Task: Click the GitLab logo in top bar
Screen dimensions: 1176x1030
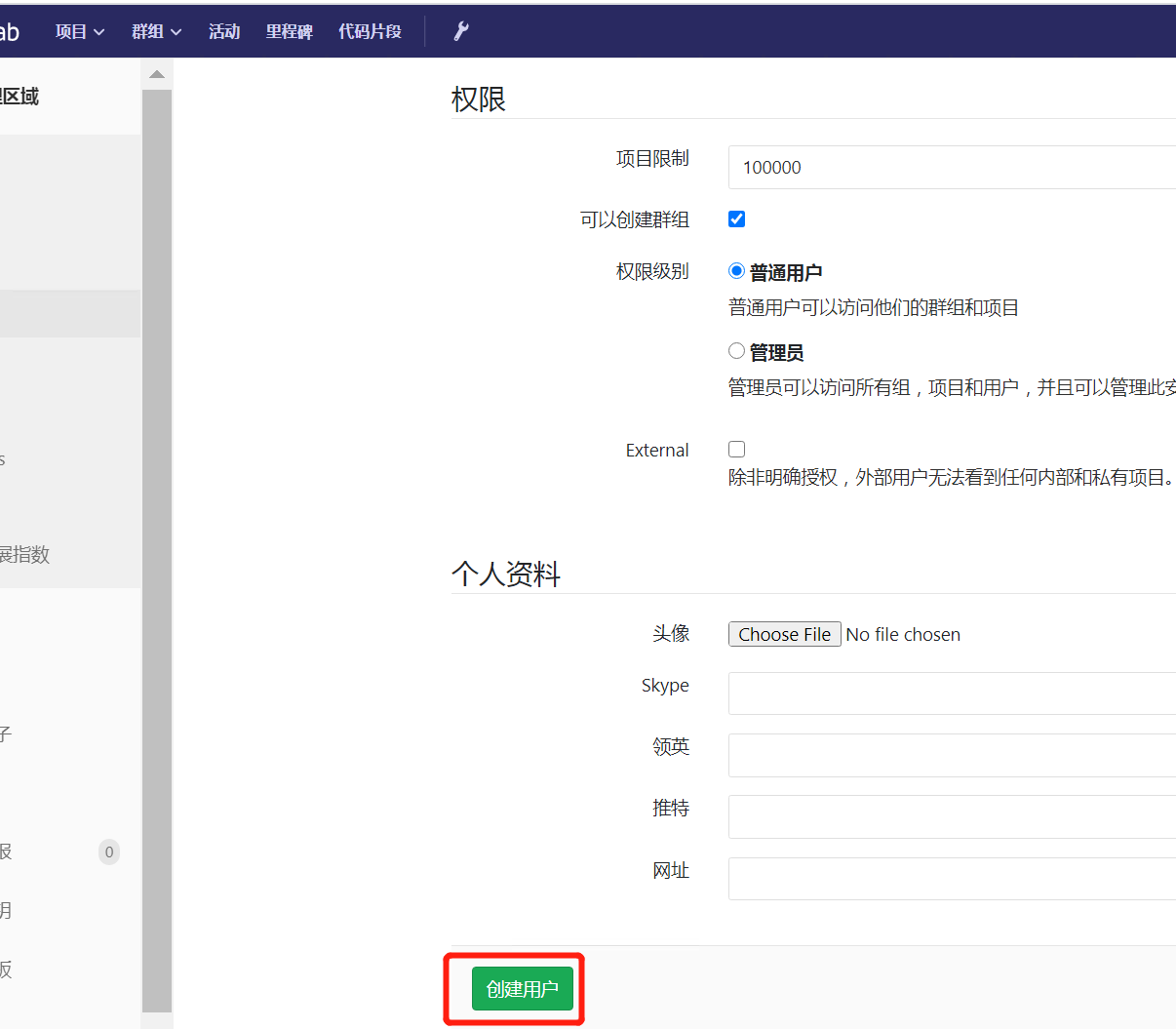Action: click(x=12, y=30)
